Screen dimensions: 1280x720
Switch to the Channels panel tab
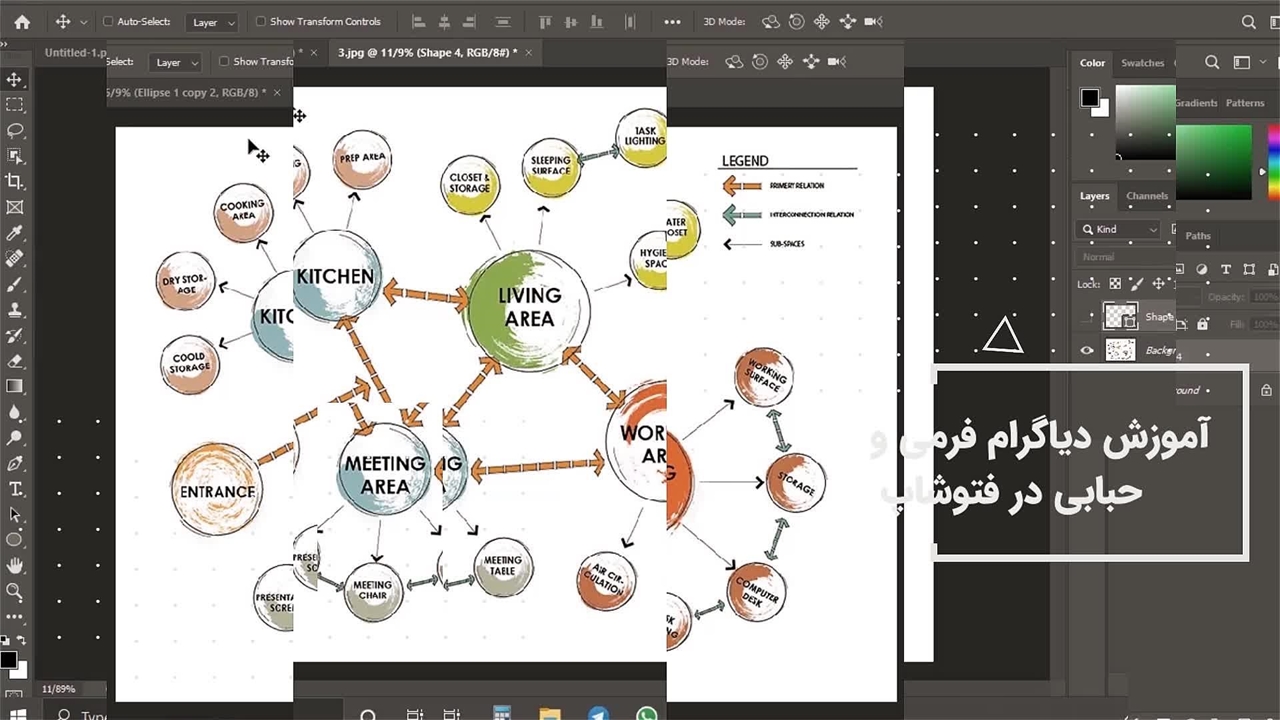click(1146, 196)
